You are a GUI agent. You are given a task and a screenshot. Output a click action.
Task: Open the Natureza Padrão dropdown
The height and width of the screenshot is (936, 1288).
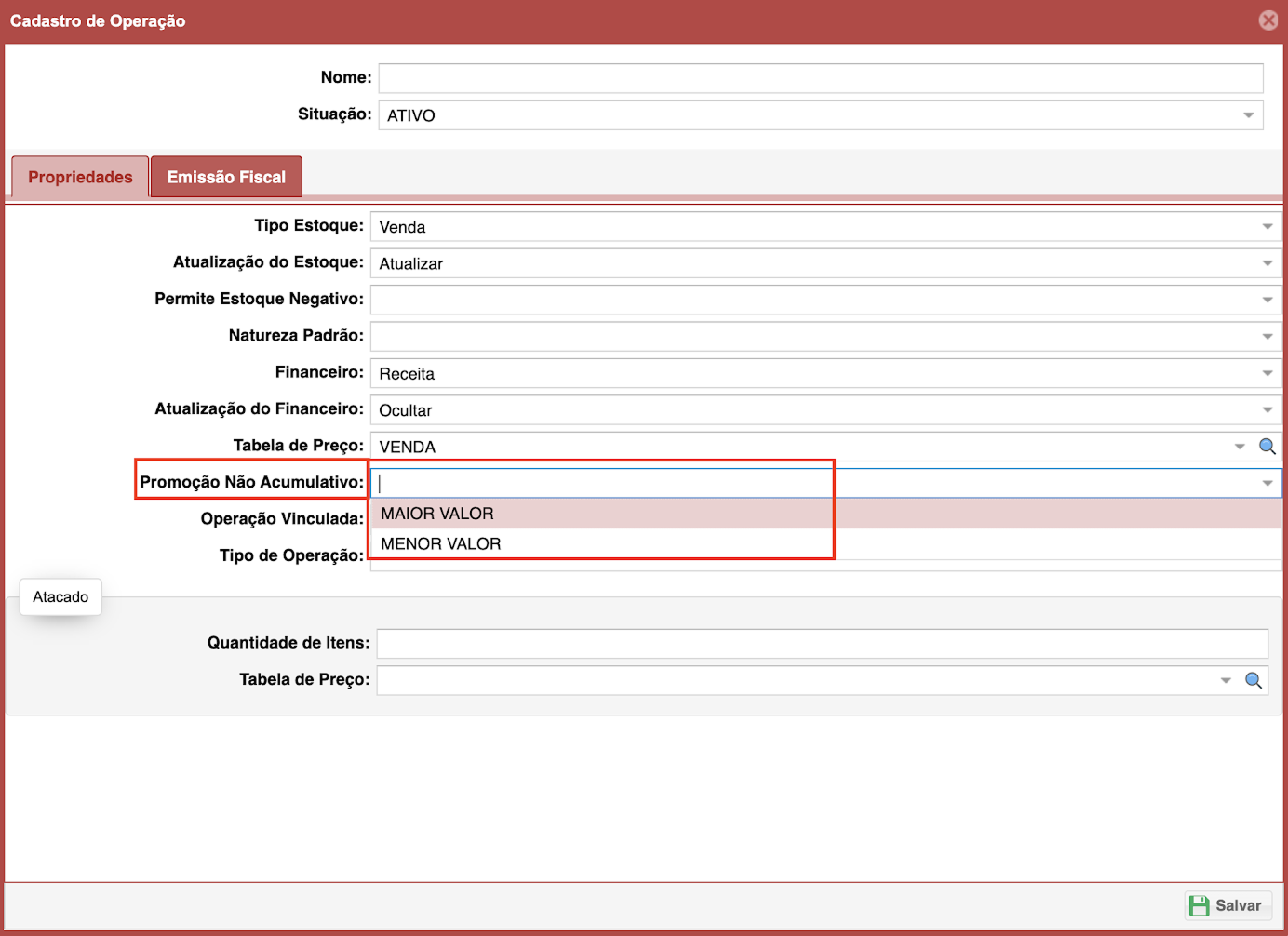1267,337
